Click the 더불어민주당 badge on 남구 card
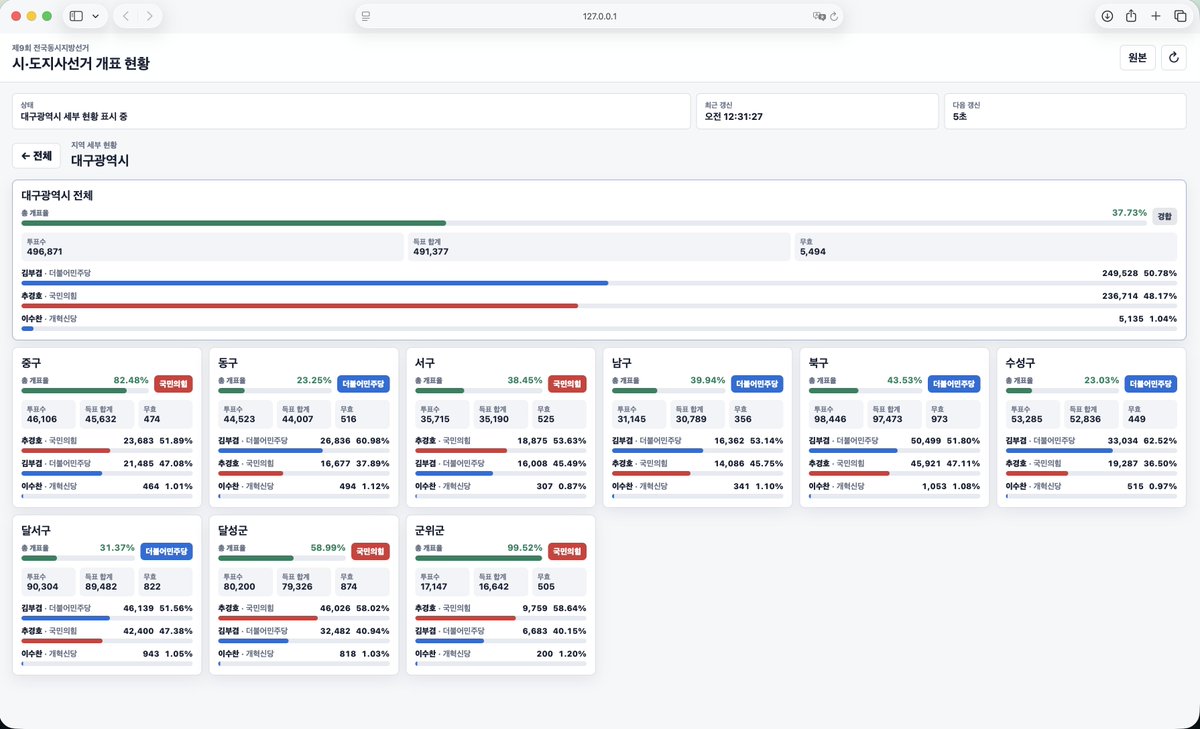This screenshot has height=729, width=1200. (x=757, y=384)
